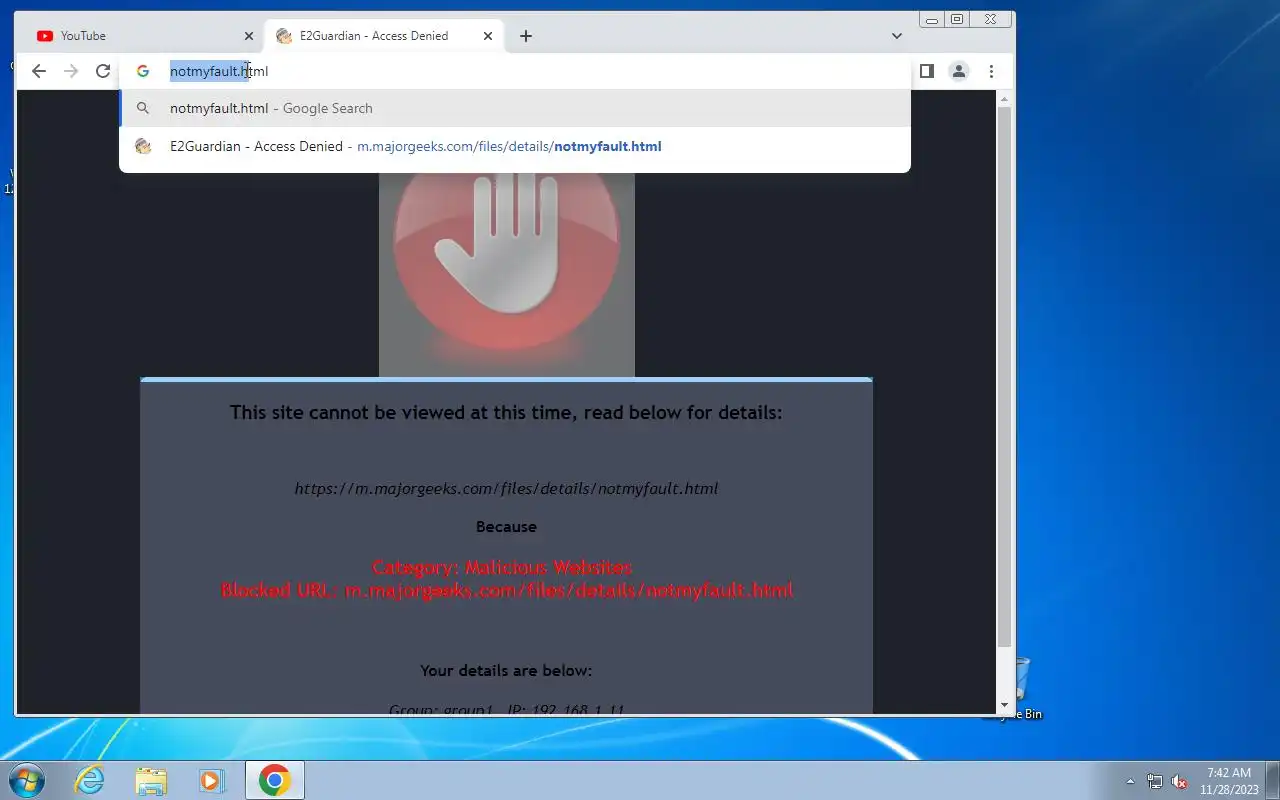Click the word 'Because'
1280x800 pixels.
click(506, 527)
